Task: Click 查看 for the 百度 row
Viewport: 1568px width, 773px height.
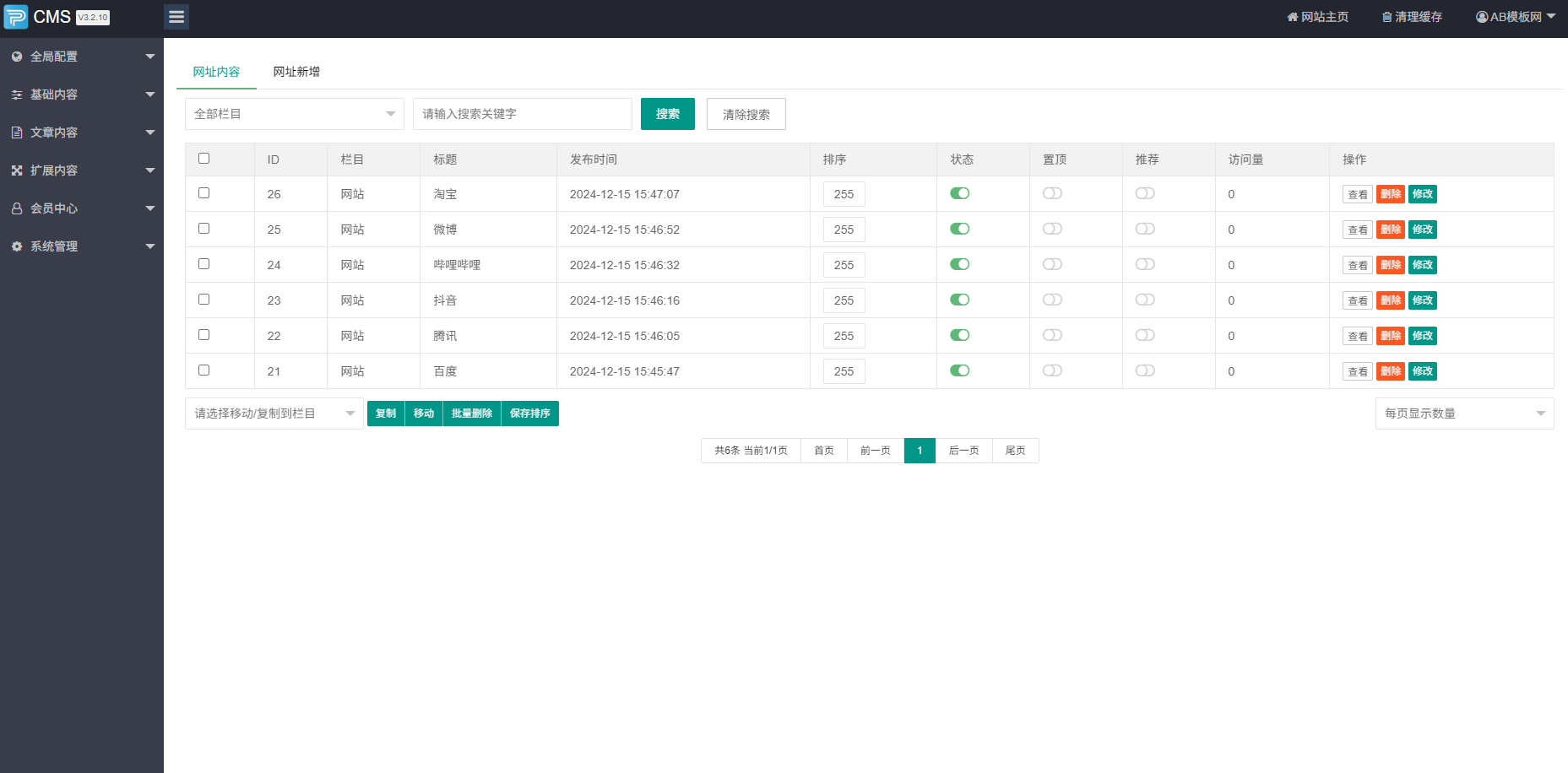Action: (x=1358, y=371)
